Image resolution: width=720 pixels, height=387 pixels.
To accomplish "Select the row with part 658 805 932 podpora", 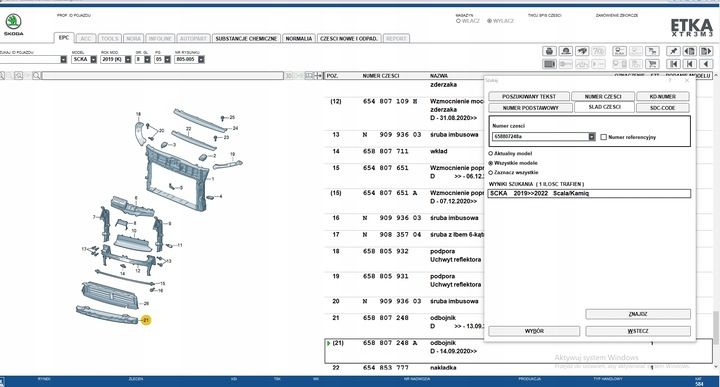I will point(404,255).
